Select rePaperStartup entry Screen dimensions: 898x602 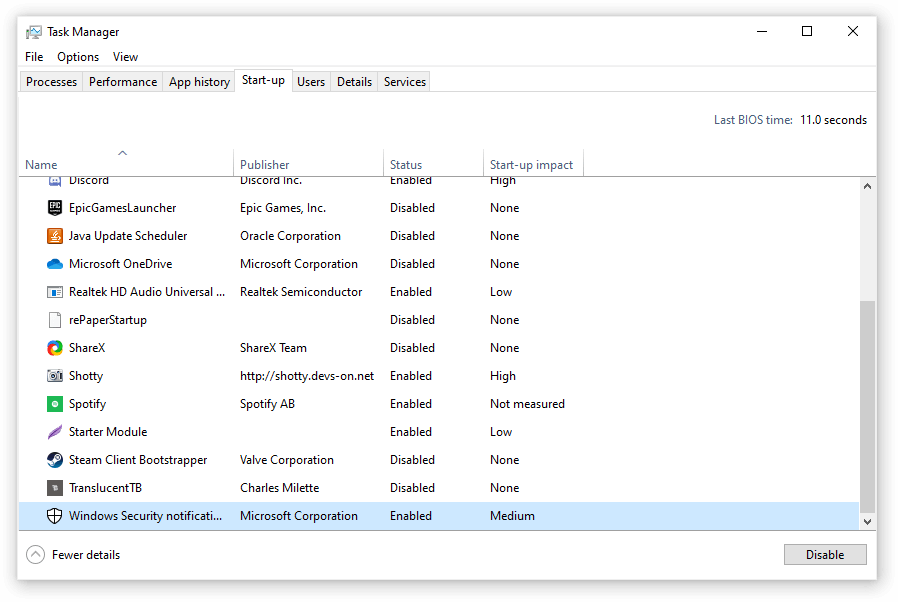coord(108,320)
